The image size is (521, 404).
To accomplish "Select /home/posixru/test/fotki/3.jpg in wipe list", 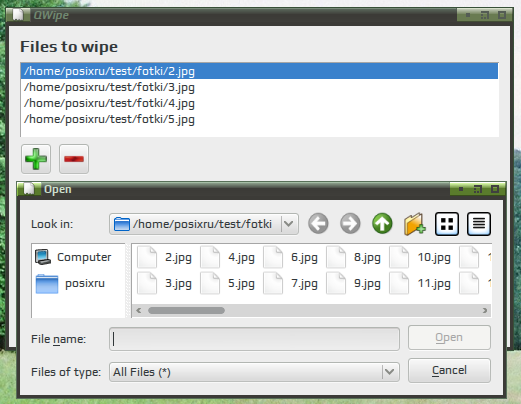I will tap(259, 87).
